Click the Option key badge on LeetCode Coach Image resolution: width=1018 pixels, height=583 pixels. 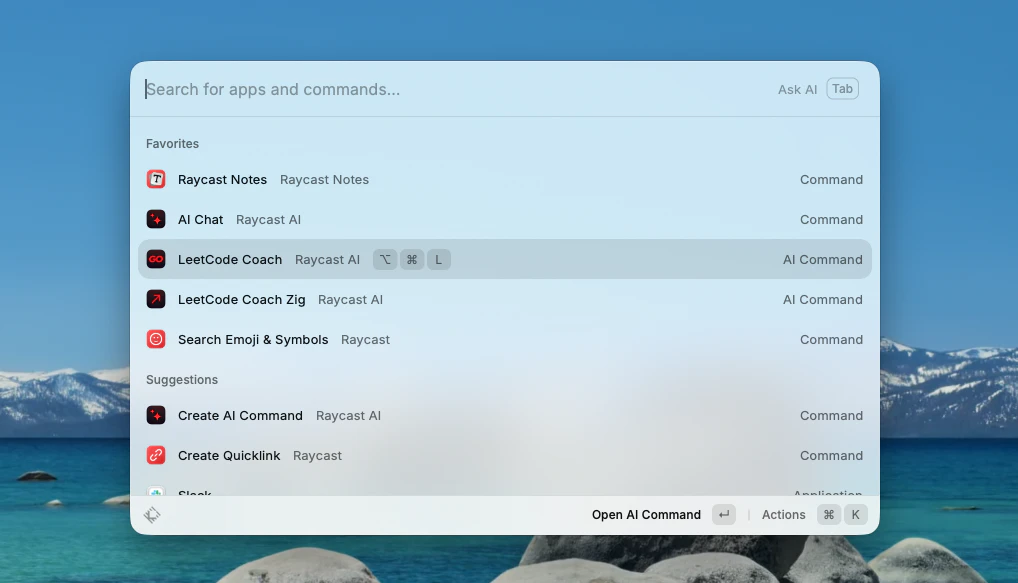pyautogui.click(x=385, y=260)
